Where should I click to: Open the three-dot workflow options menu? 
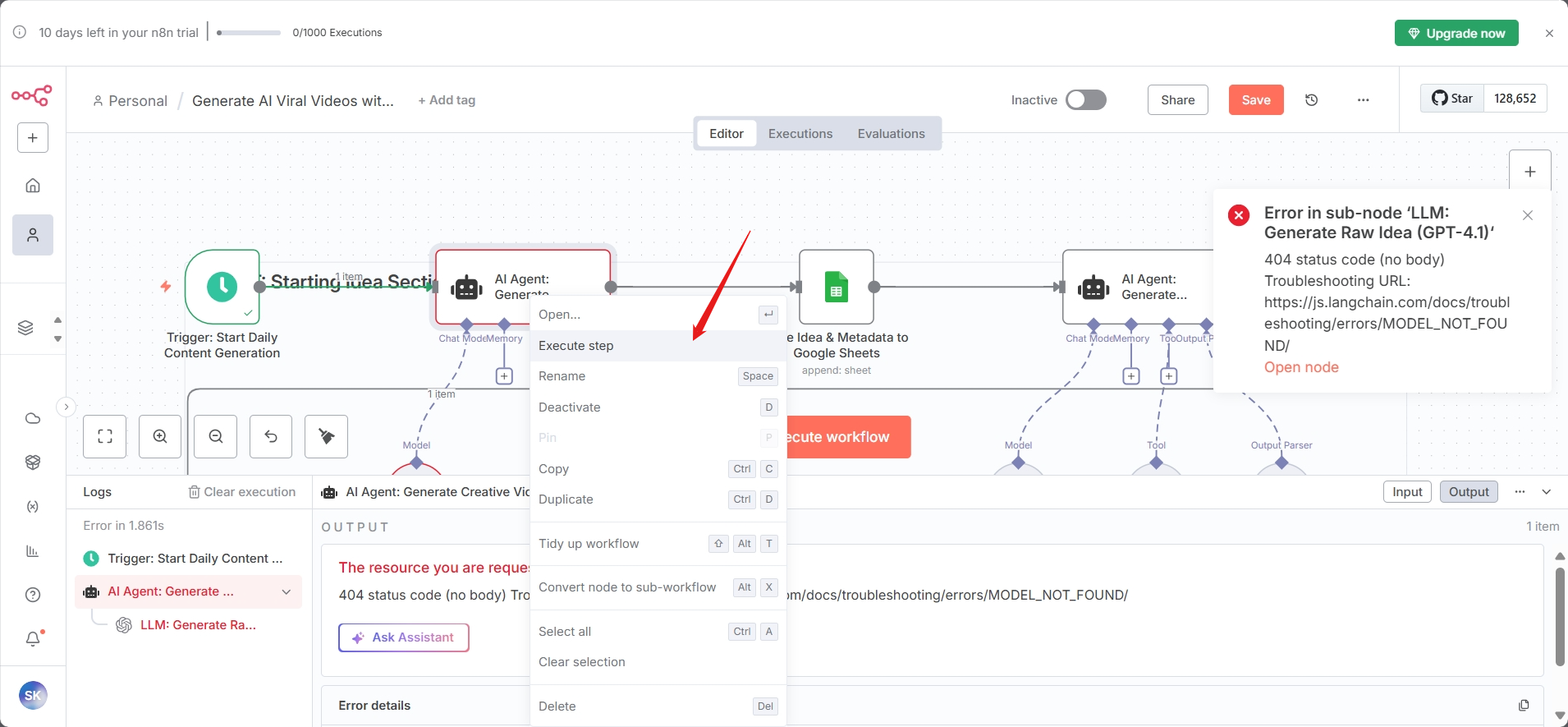point(1363,100)
